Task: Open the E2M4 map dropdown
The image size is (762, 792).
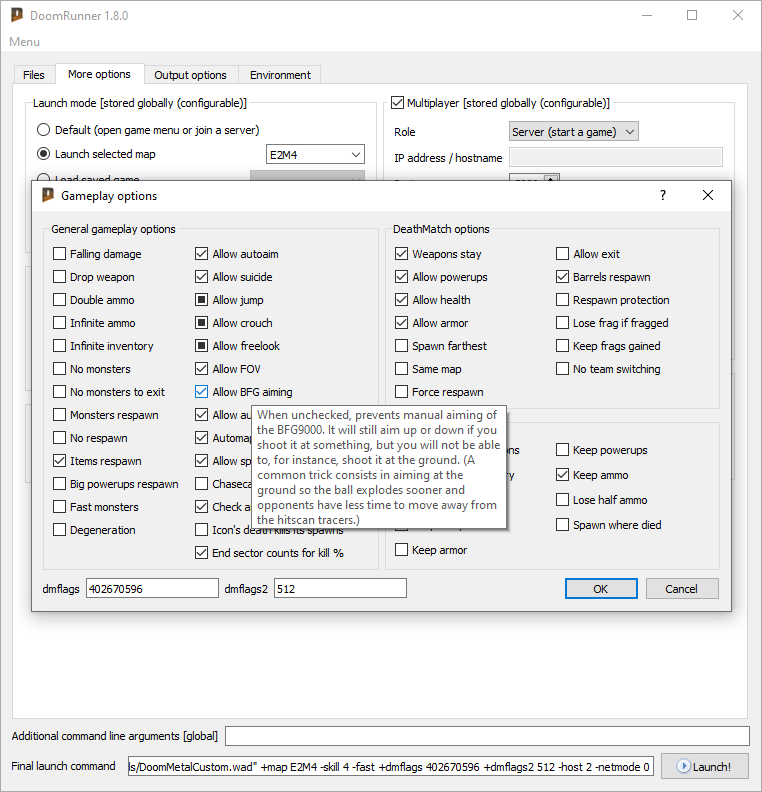Action: tap(315, 155)
